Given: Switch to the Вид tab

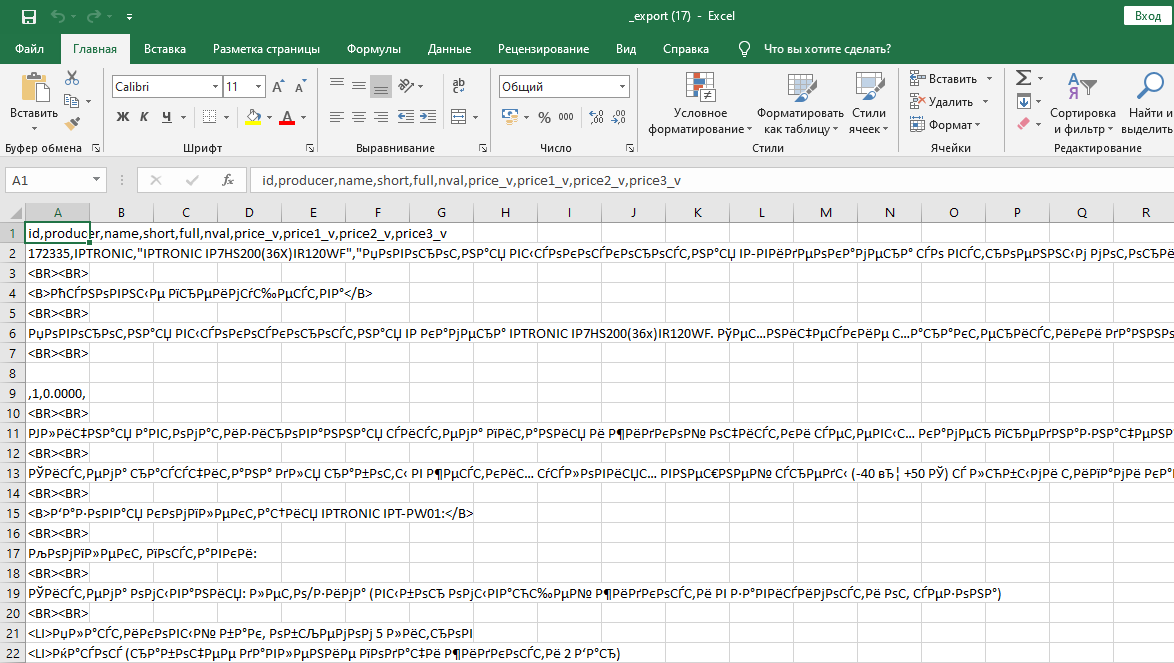Looking at the screenshot, I should coord(626,49).
